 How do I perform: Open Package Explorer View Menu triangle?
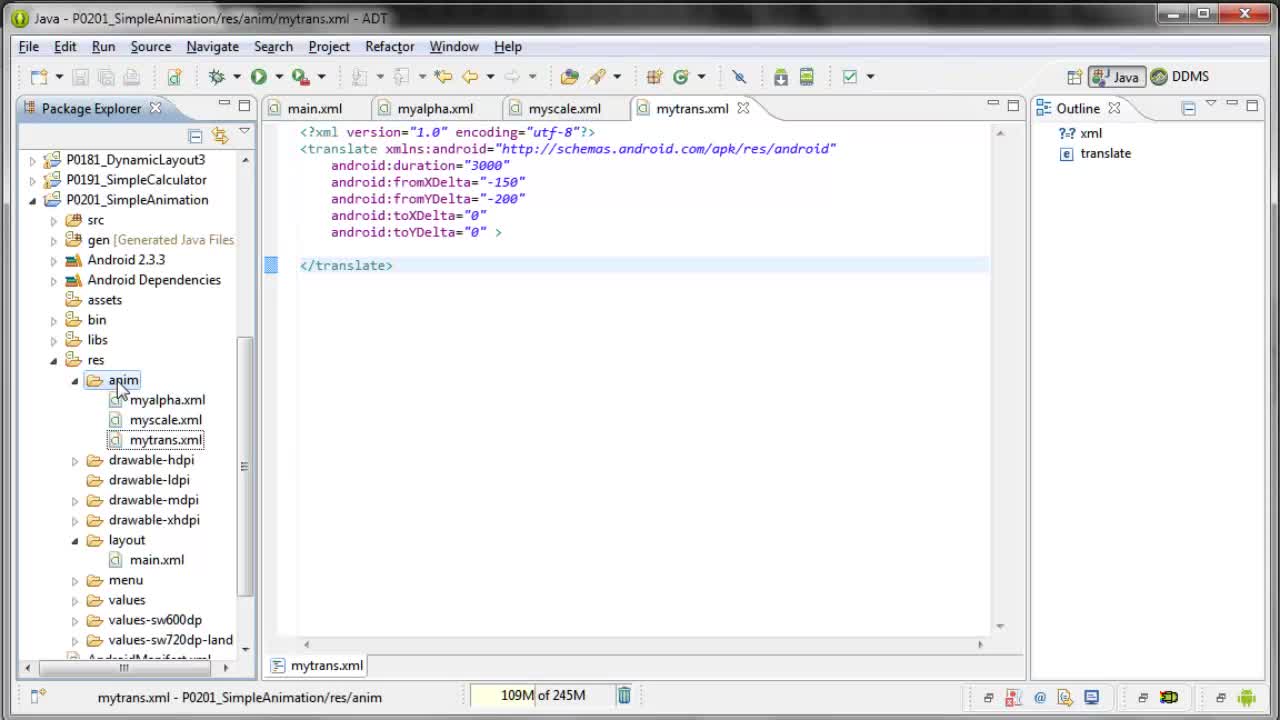click(244, 133)
